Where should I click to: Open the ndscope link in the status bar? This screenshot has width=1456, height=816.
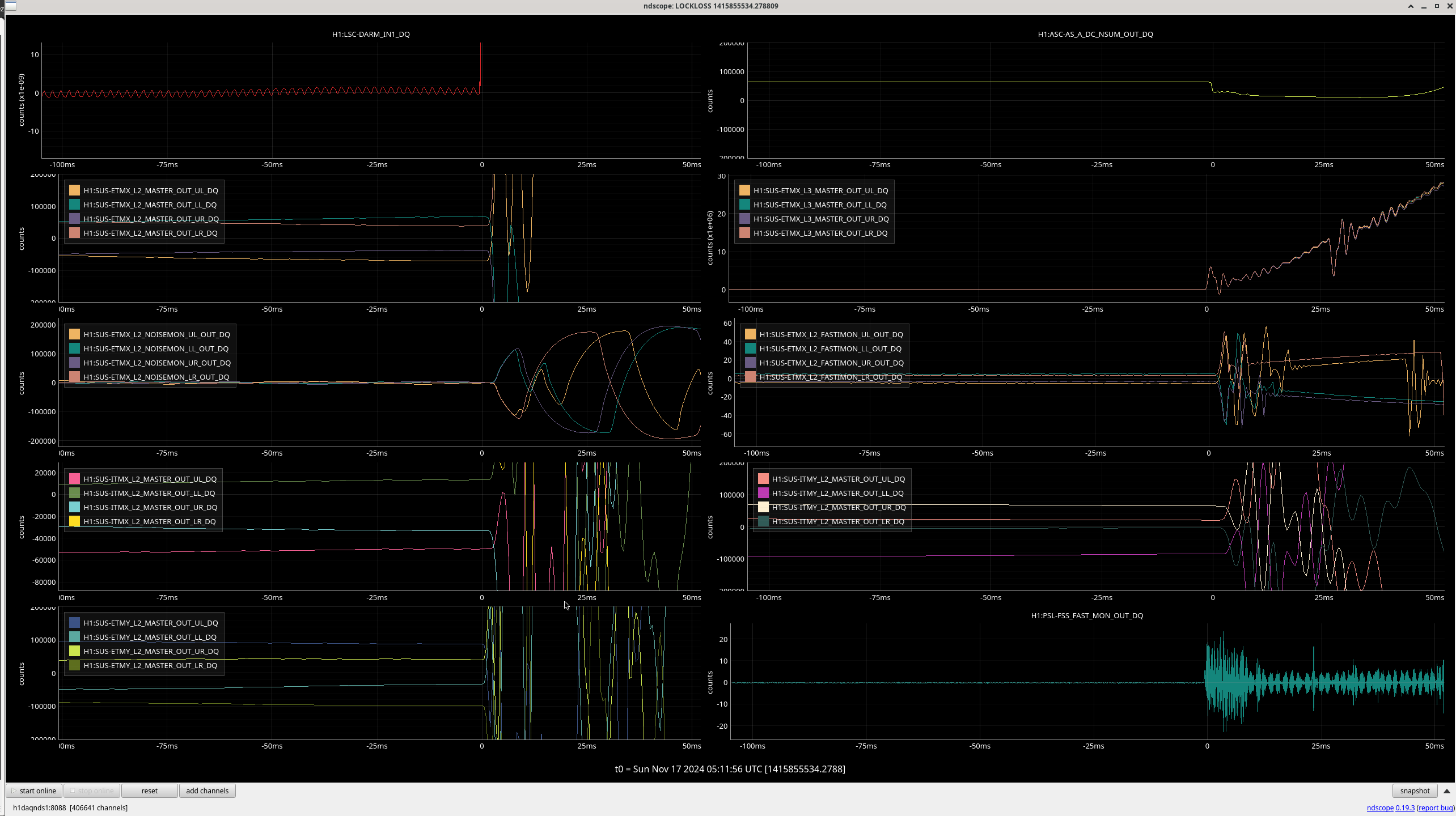[x=1379, y=807]
